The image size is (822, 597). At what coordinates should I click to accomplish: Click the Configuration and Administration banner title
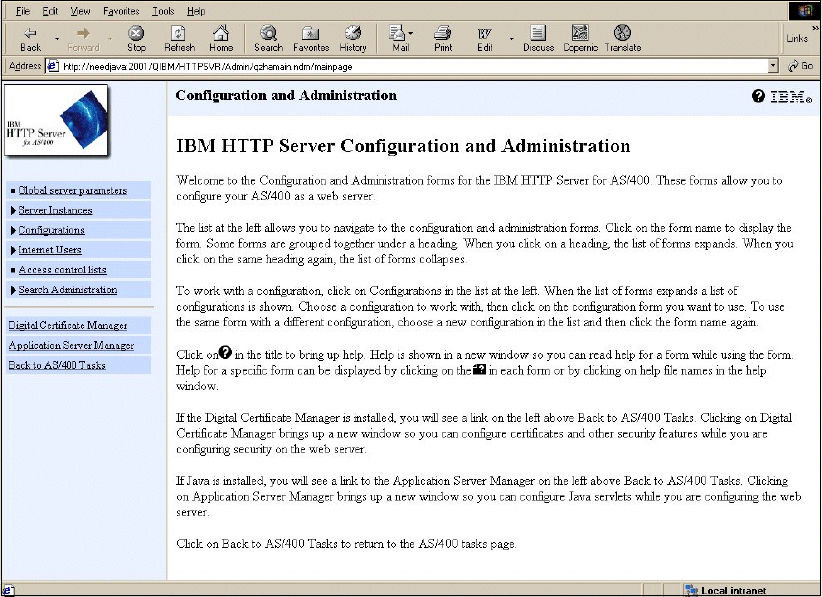click(x=286, y=95)
